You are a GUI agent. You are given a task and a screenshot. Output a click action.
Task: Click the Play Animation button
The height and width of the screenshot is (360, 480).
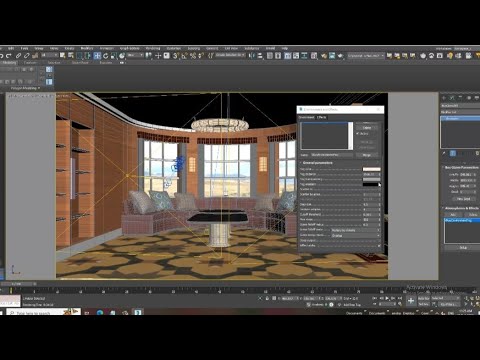387,298
